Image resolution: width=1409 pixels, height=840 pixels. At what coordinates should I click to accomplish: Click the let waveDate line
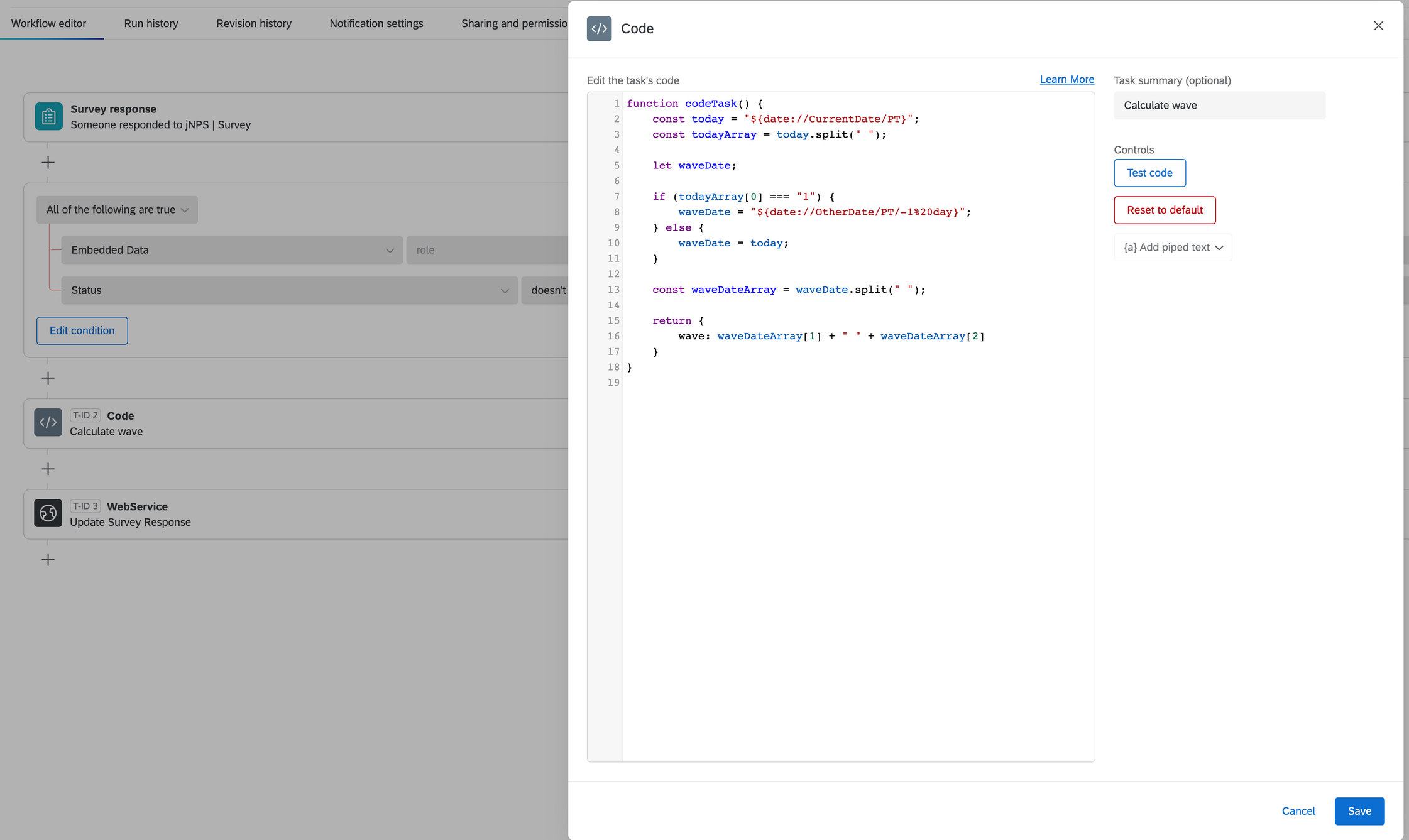click(694, 165)
